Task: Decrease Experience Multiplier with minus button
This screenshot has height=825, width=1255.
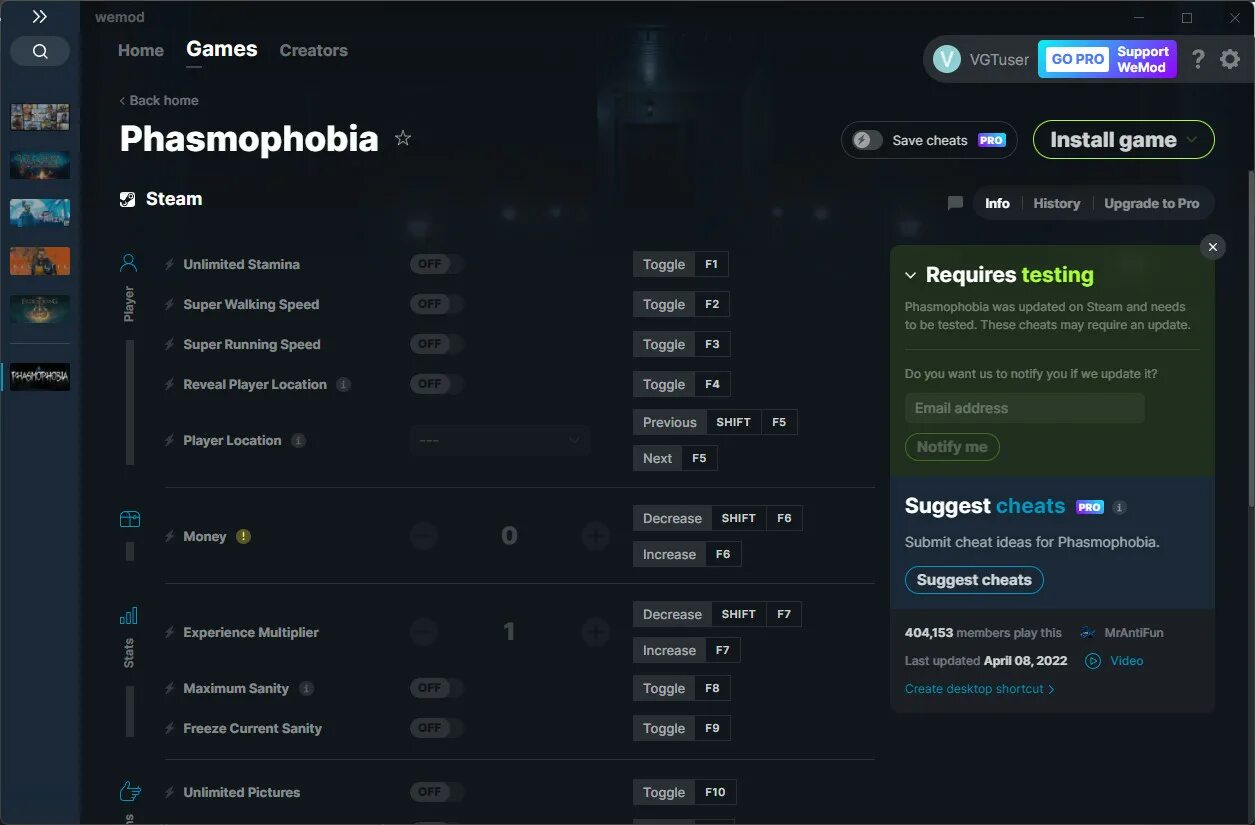Action: (x=423, y=632)
